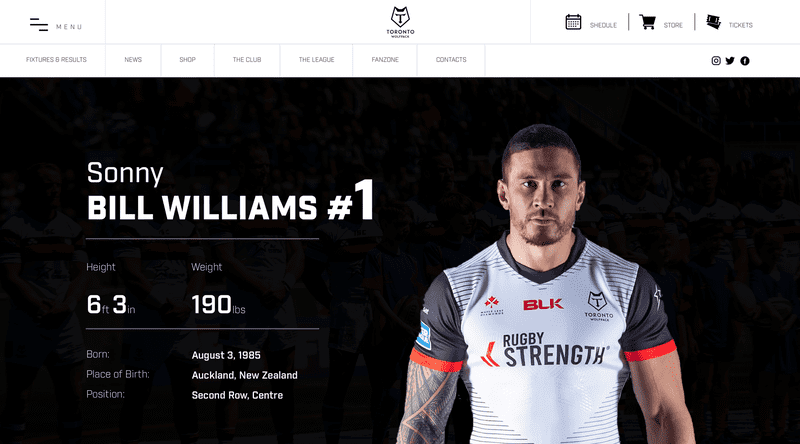Go to the Contacts page

tap(451, 60)
